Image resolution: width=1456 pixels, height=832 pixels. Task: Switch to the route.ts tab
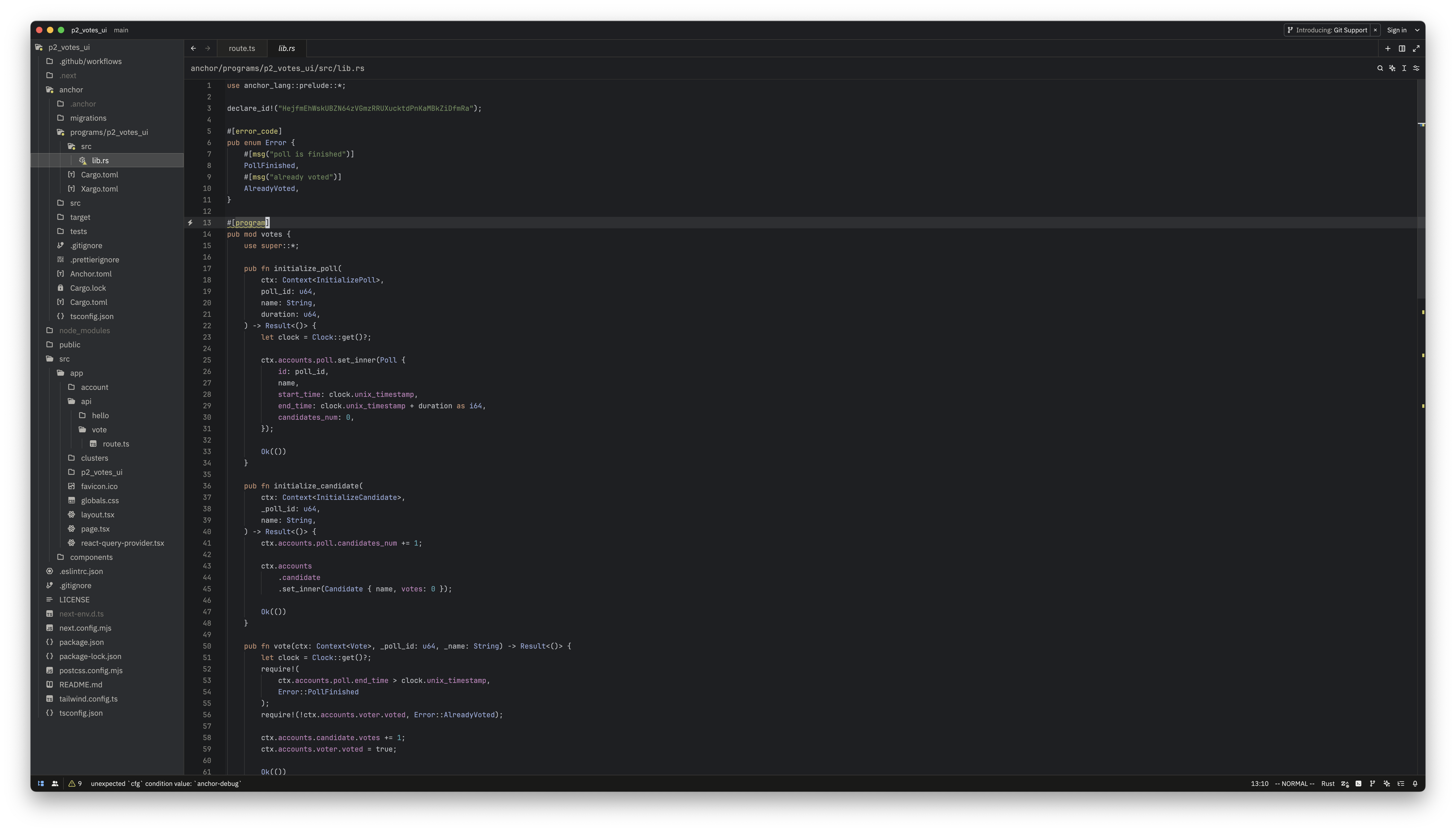[x=242, y=48]
